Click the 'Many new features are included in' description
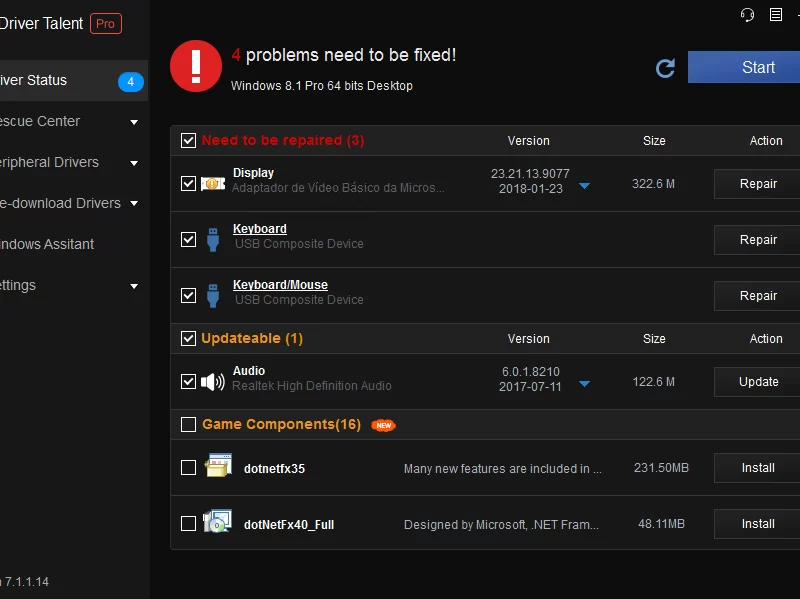 pos(503,469)
